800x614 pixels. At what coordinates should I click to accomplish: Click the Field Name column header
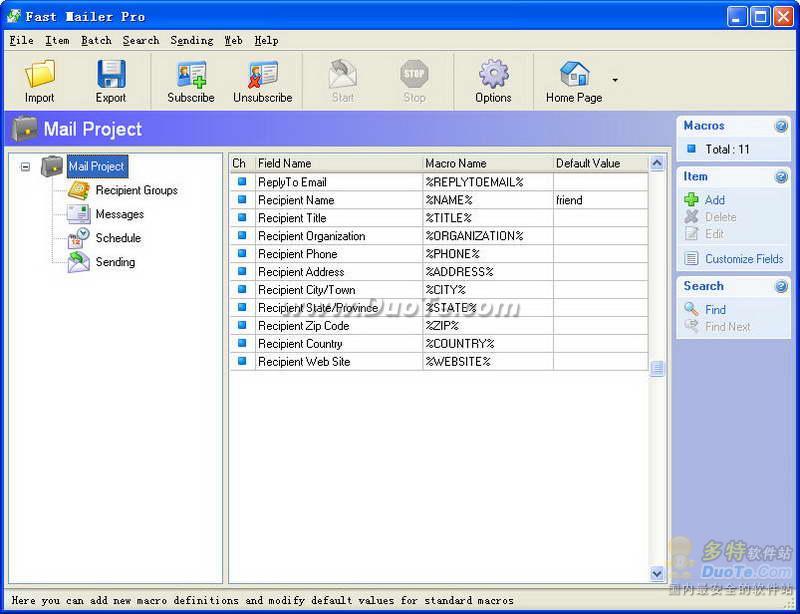(x=339, y=163)
